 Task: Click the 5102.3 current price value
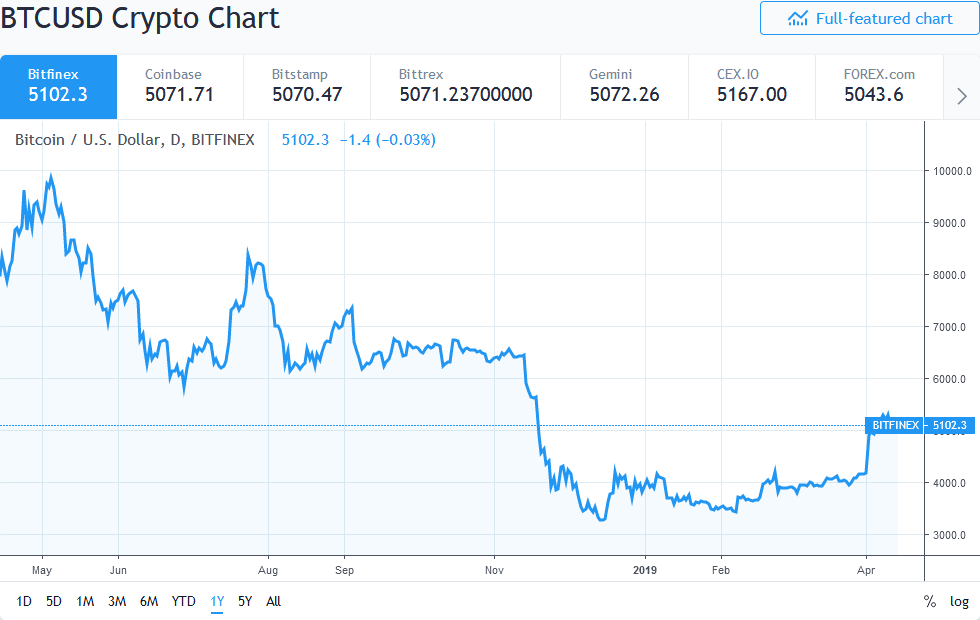[305, 139]
